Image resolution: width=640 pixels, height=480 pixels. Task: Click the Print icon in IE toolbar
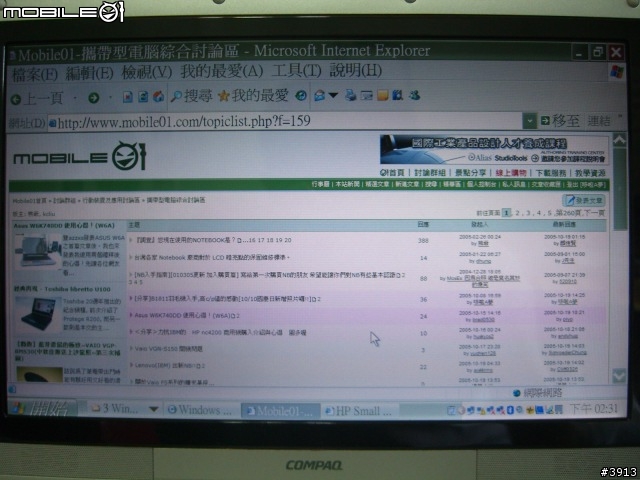click(x=350, y=96)
